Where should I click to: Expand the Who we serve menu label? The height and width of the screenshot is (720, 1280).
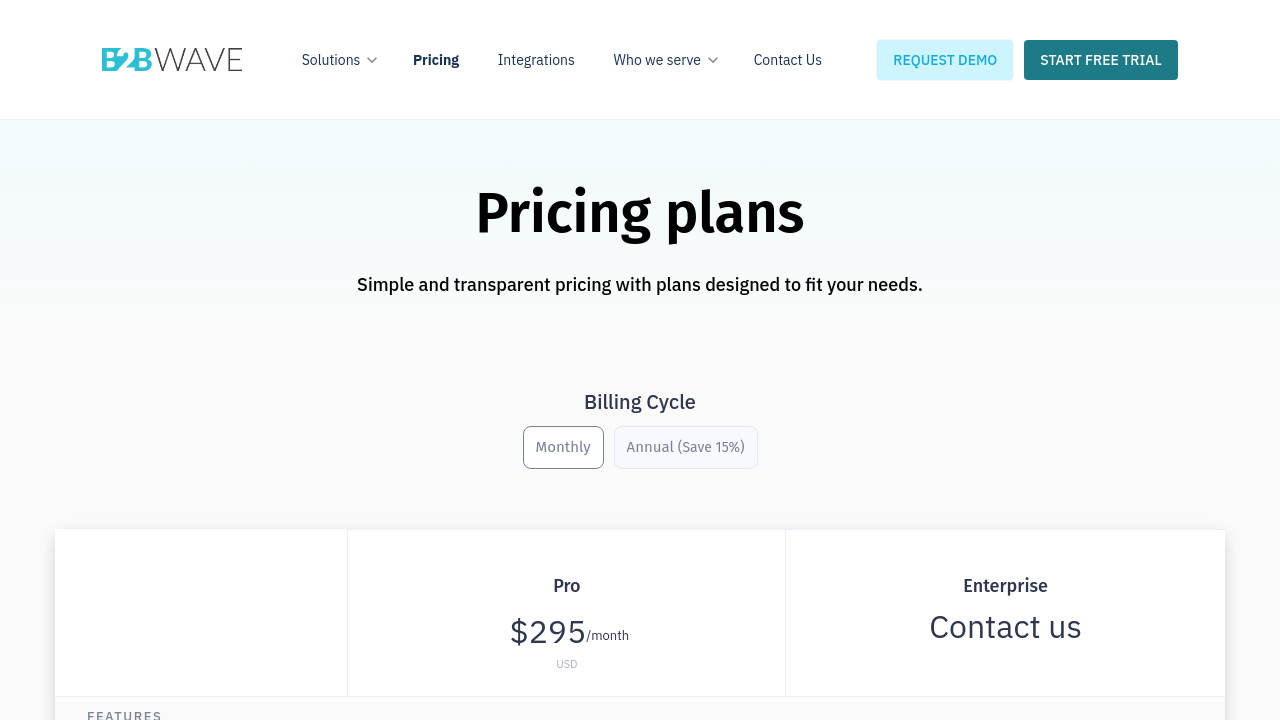tap(656, 60)
